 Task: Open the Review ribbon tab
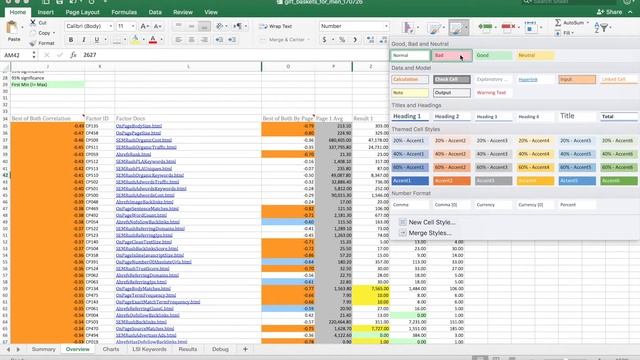point(183,12)
